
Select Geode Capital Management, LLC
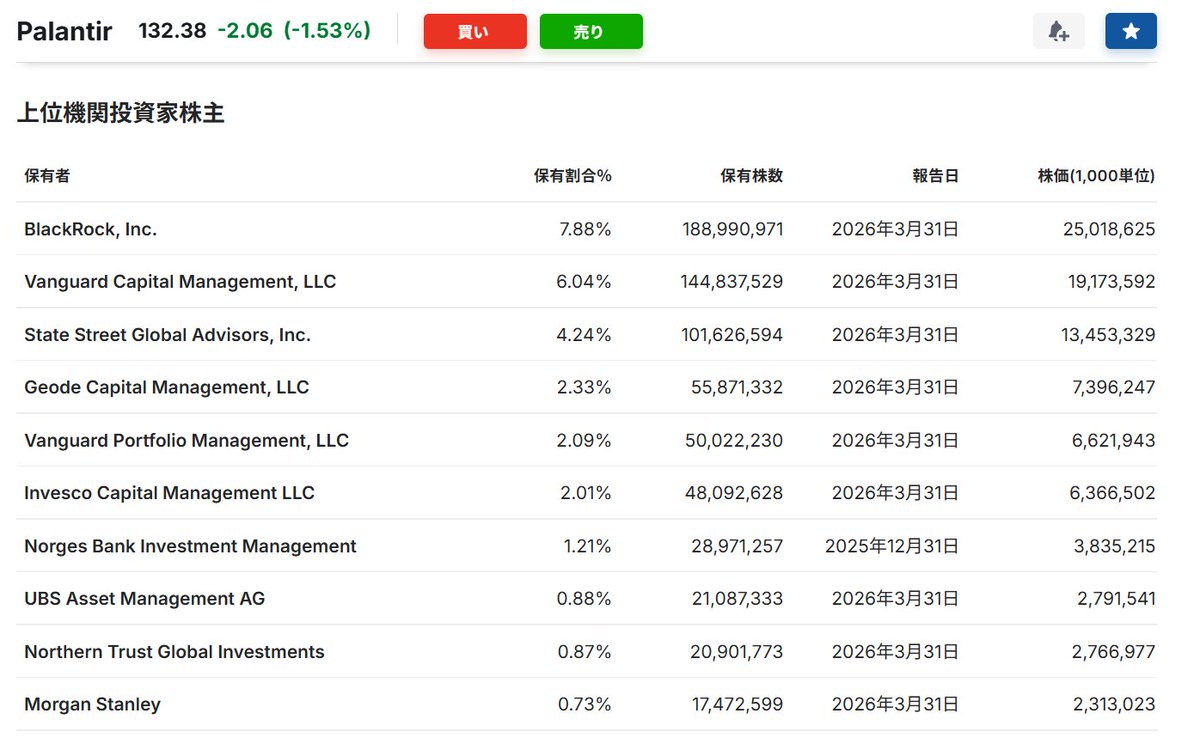tap(167, 388)
